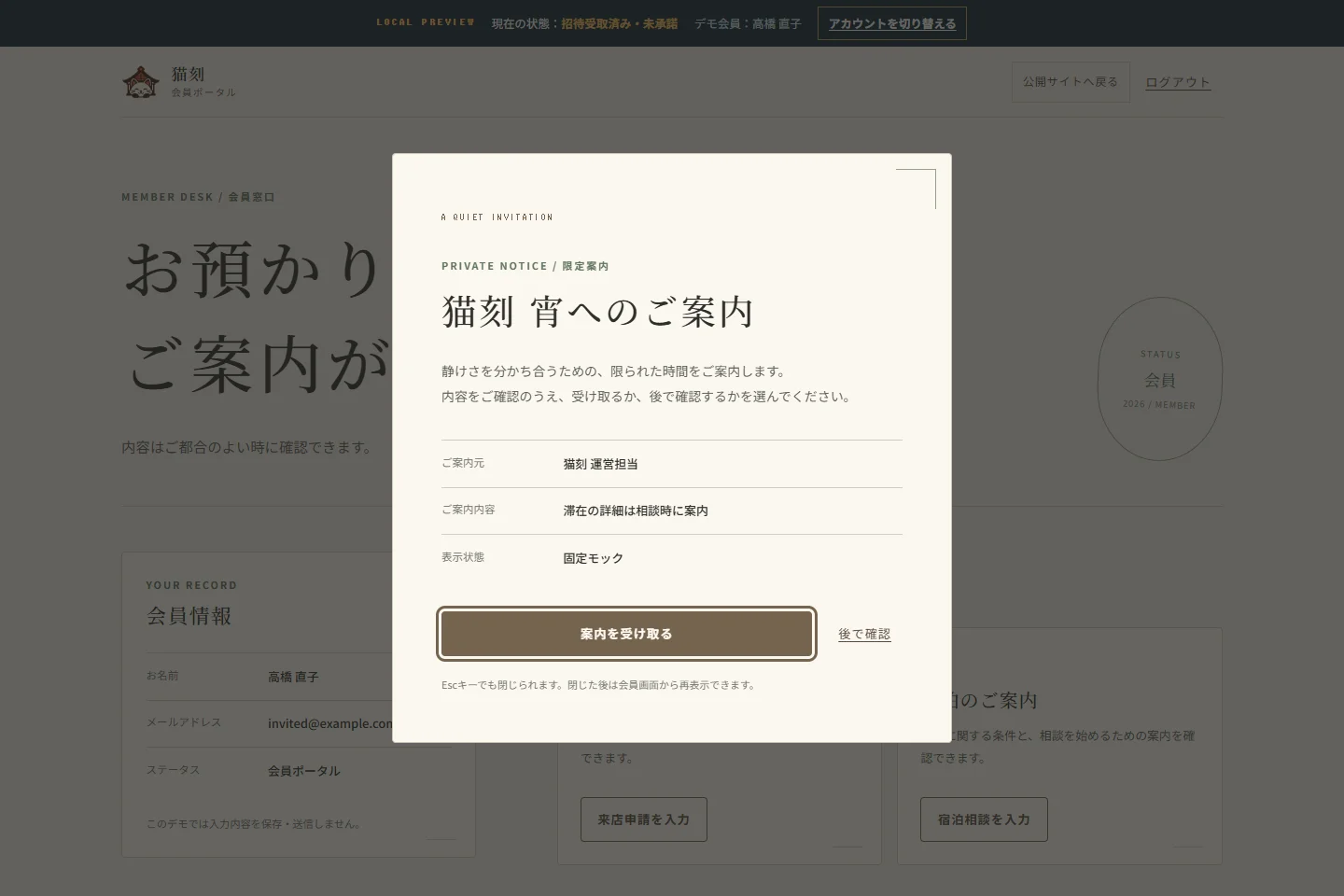Click note このデモでは入力内容を保存・送信しません
1344x896 pixels.
pyautogui.click(x=253, y=824)
